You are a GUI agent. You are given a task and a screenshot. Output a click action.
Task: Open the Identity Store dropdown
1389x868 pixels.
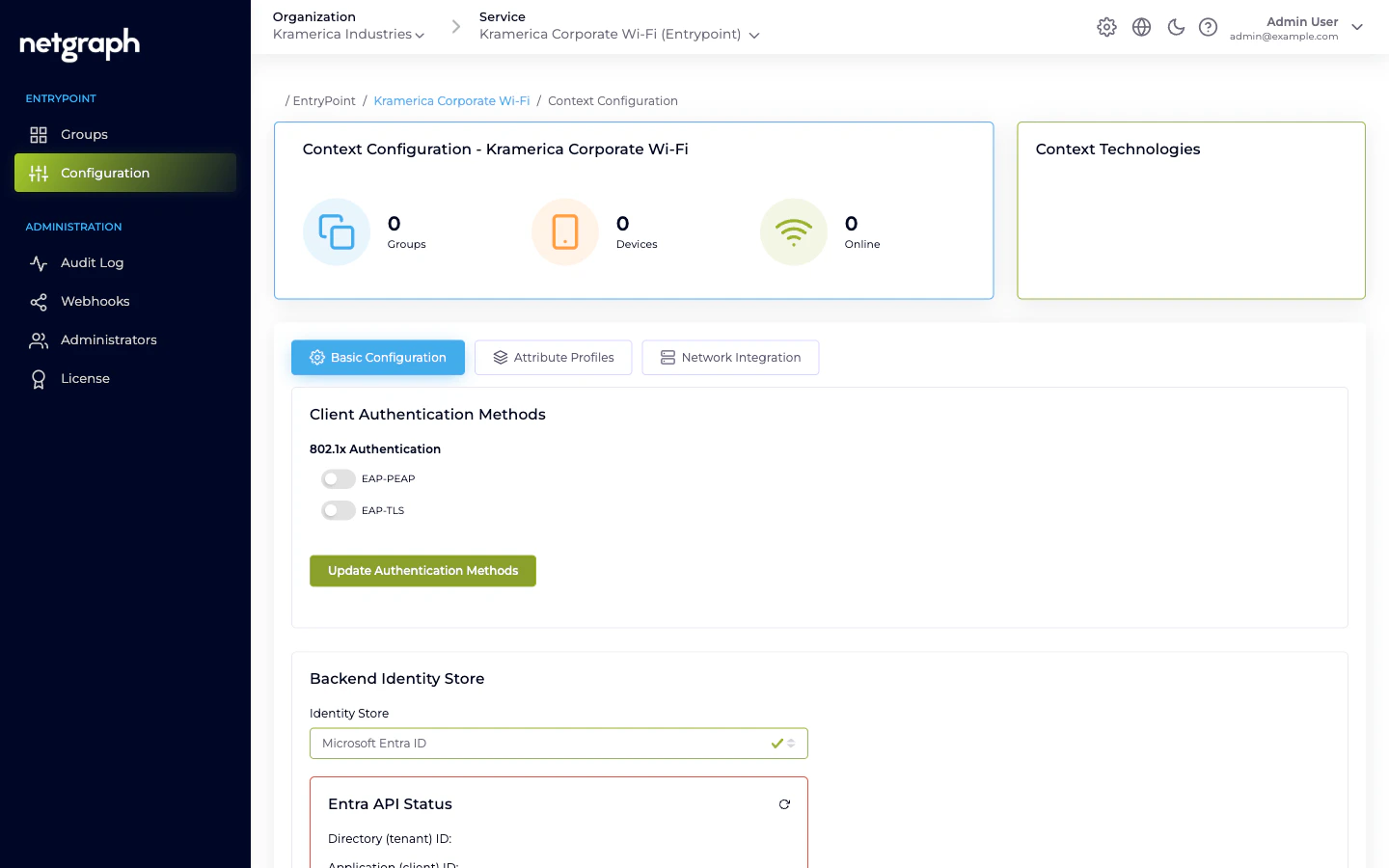tap(558, 743)
